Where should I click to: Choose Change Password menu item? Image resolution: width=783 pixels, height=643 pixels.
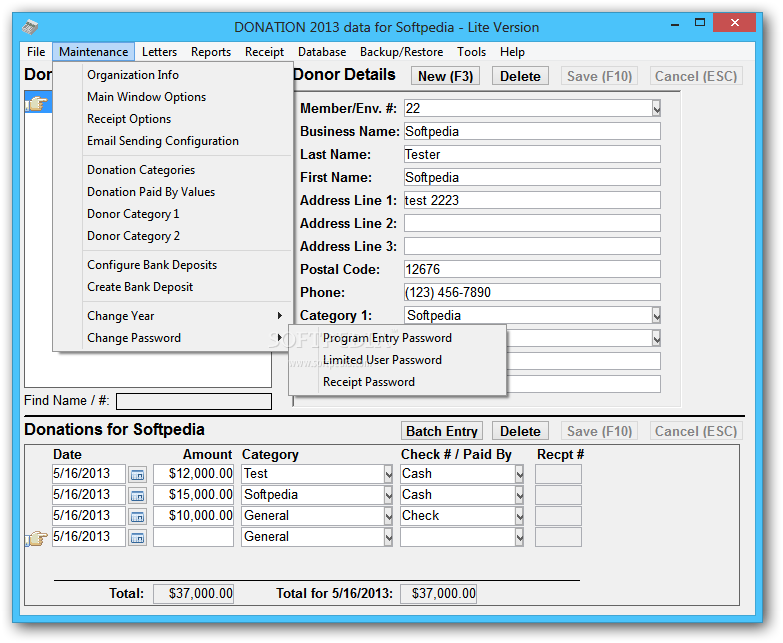pos(172,338)
